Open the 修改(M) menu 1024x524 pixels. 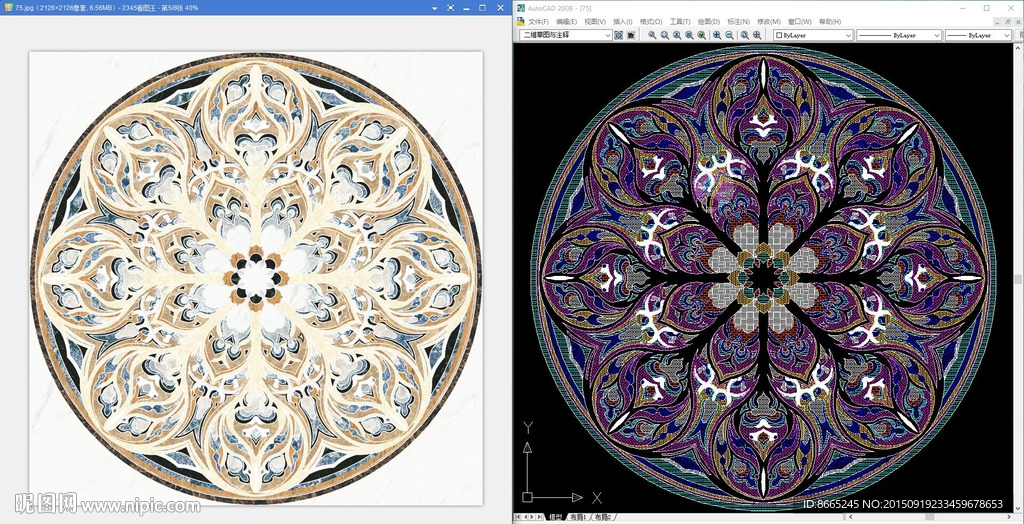pyautogui.click(x=769, y=22)
